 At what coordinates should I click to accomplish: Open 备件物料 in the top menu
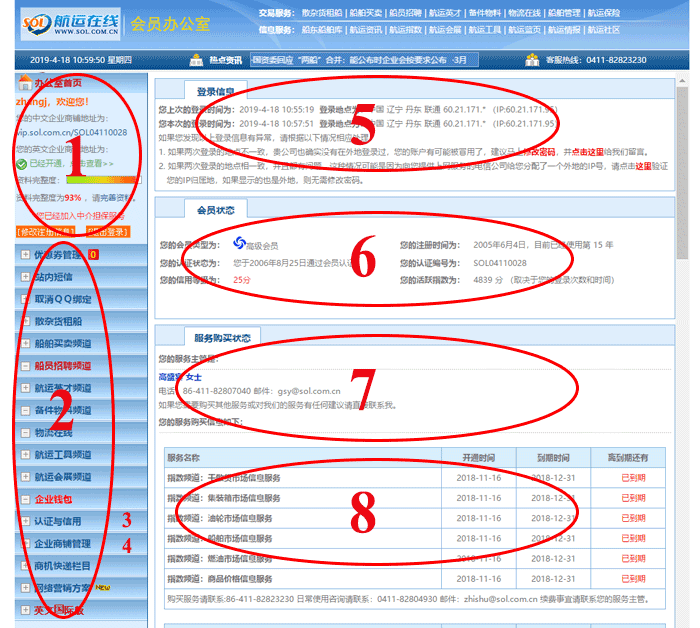[x=484, y=13]
